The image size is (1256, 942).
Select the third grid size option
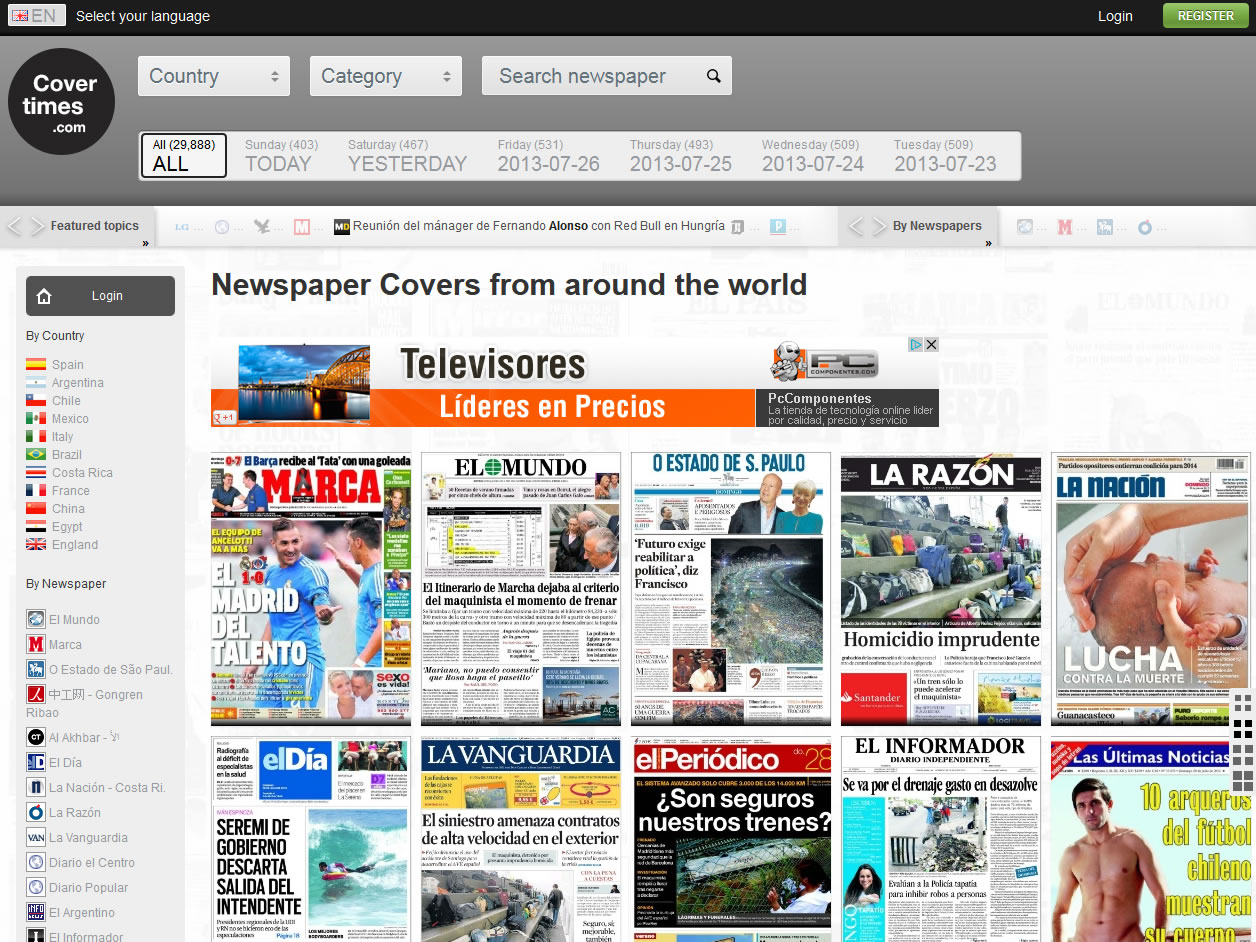tap(1243, 753)
